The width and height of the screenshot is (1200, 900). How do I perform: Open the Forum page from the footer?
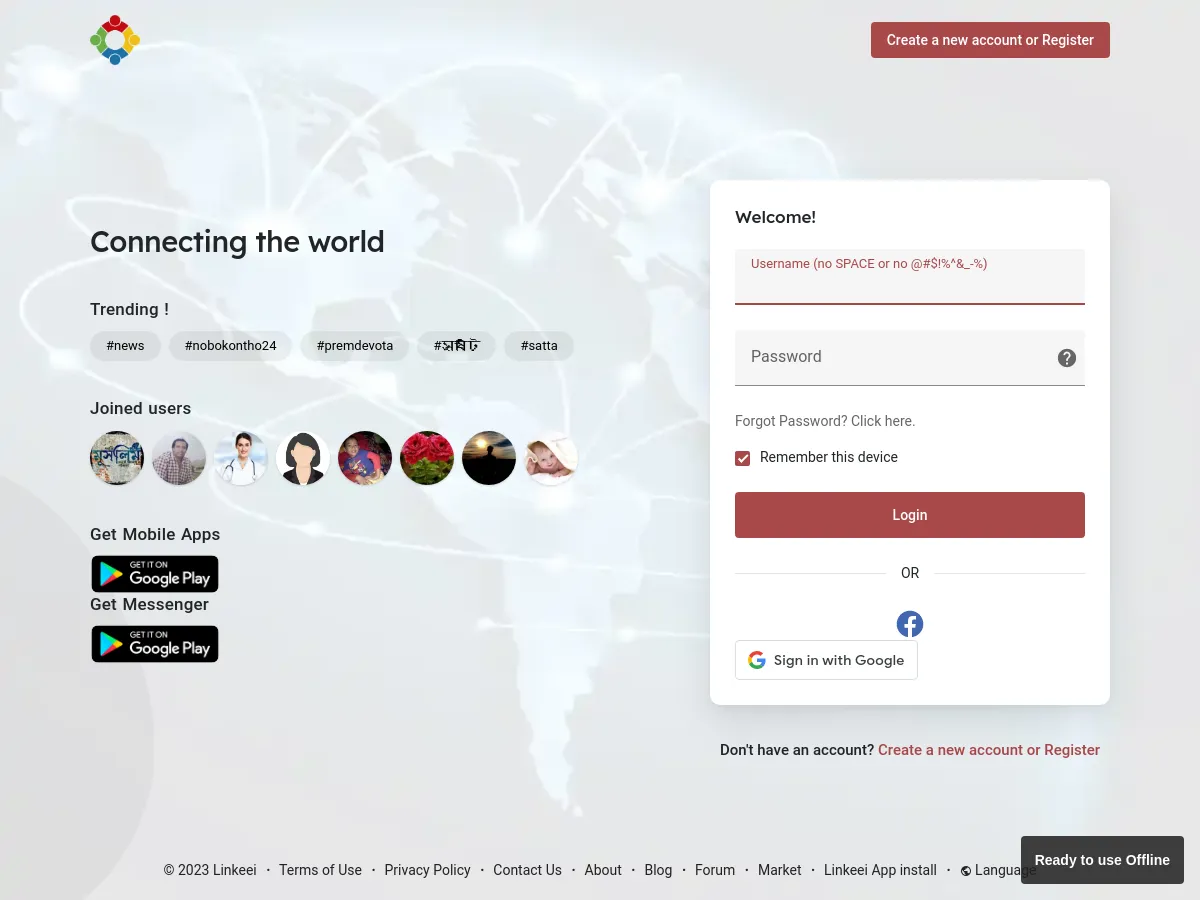[x=714, y=870]
